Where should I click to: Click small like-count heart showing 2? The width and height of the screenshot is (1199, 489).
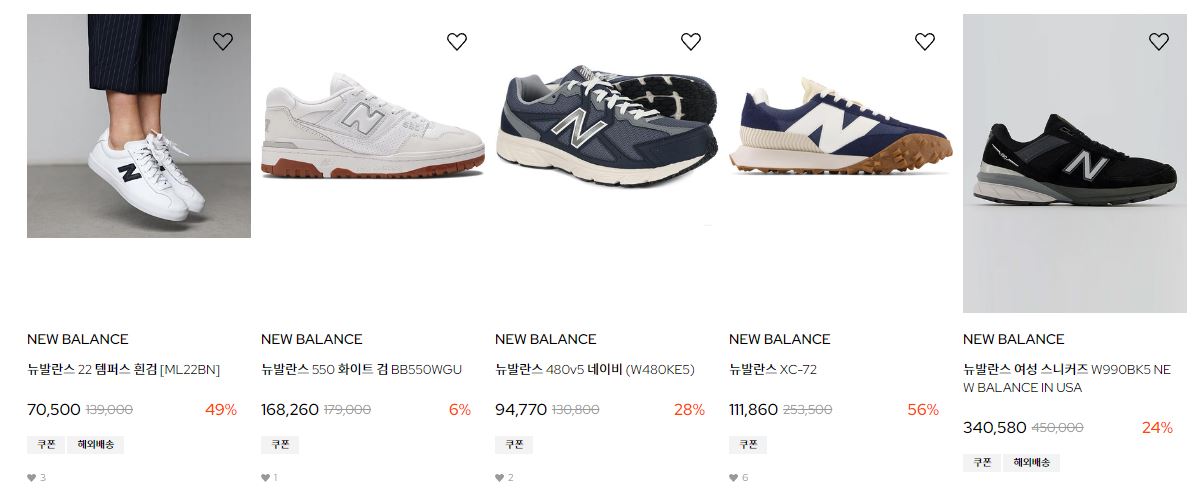pyautogui.click(x=499, y=478)
